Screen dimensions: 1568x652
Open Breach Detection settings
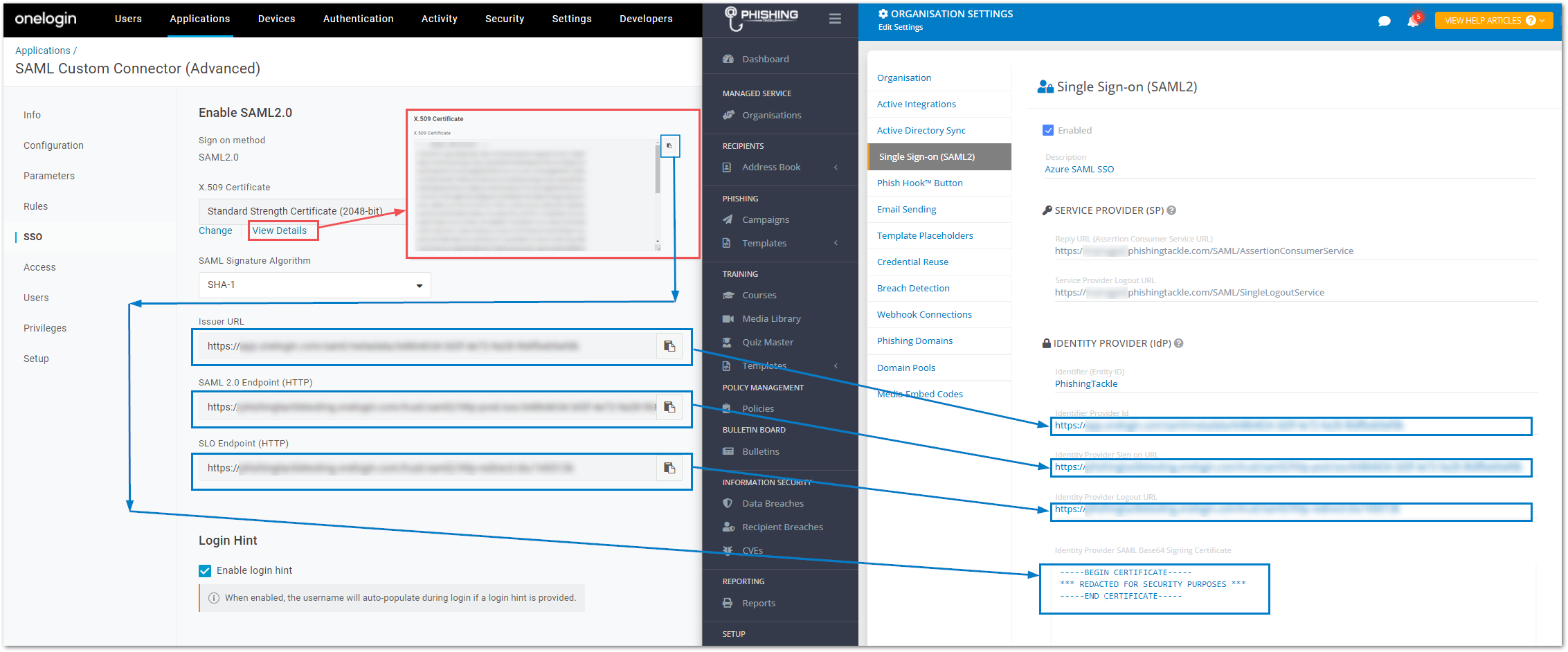(x=913, y=288)
